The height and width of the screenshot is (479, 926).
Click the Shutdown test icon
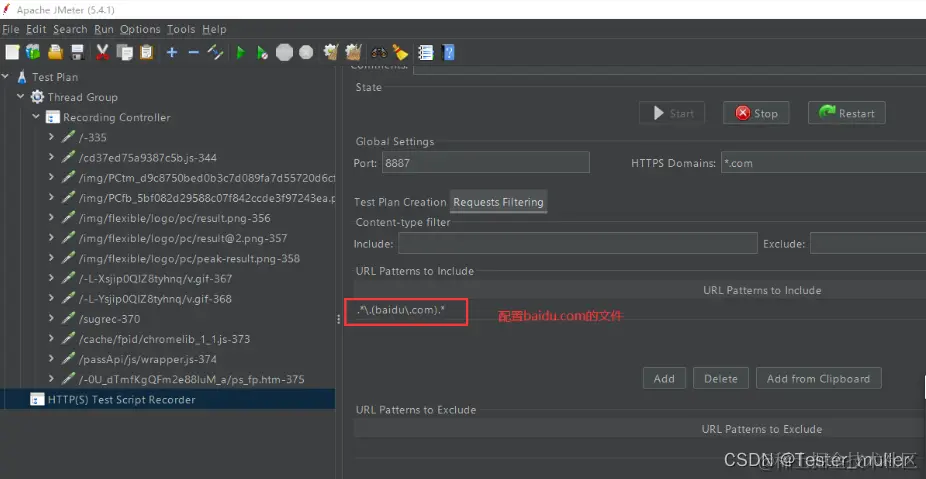coord(306,53)
